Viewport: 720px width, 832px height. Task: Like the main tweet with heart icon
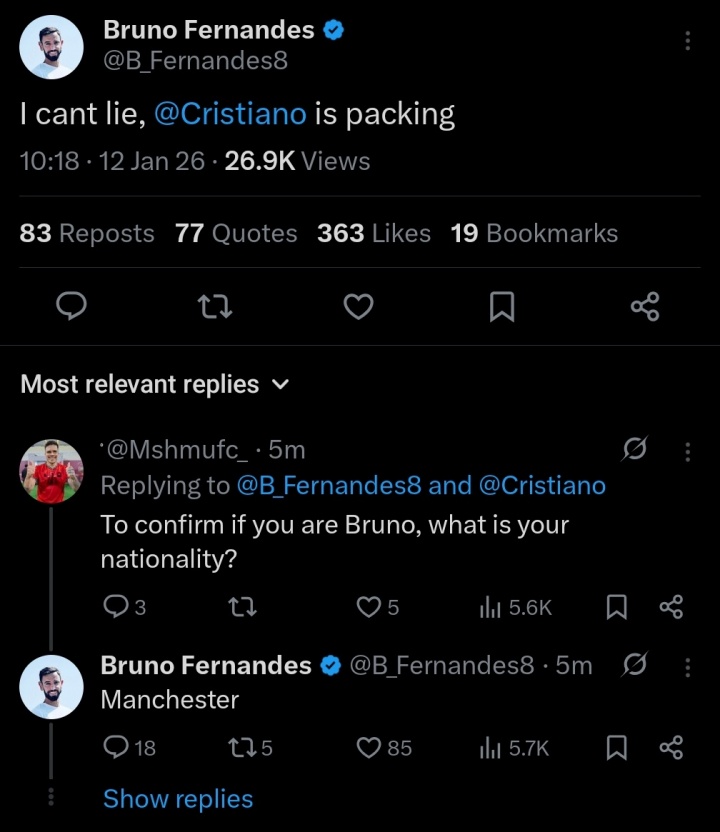click(x=358, y=307)
